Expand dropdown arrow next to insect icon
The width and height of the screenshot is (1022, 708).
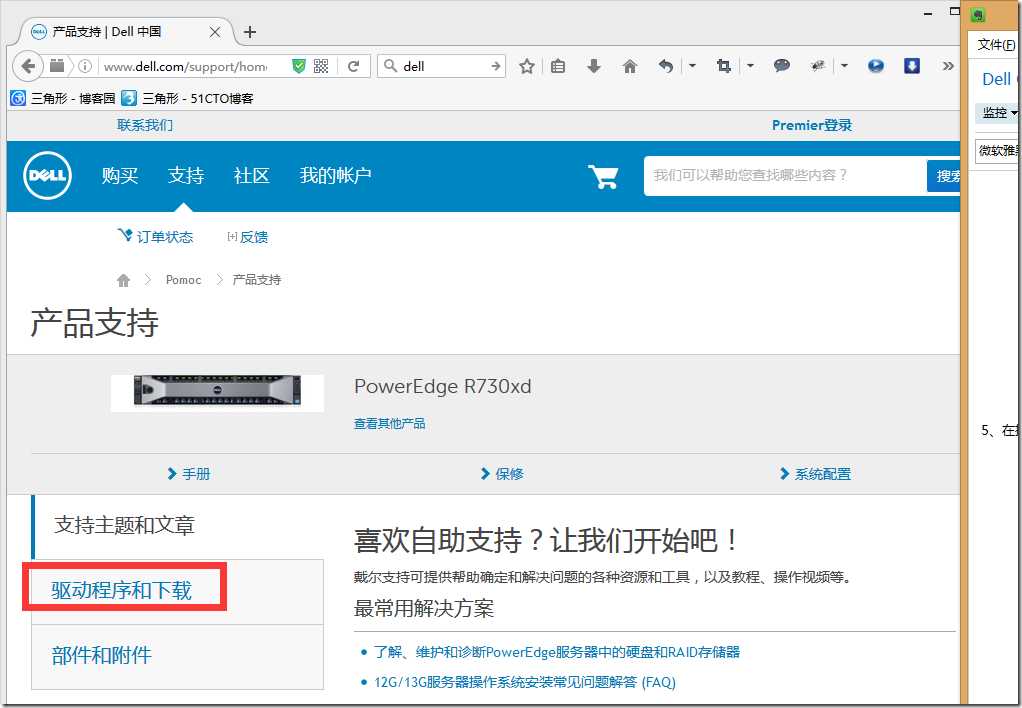point(844,66)
